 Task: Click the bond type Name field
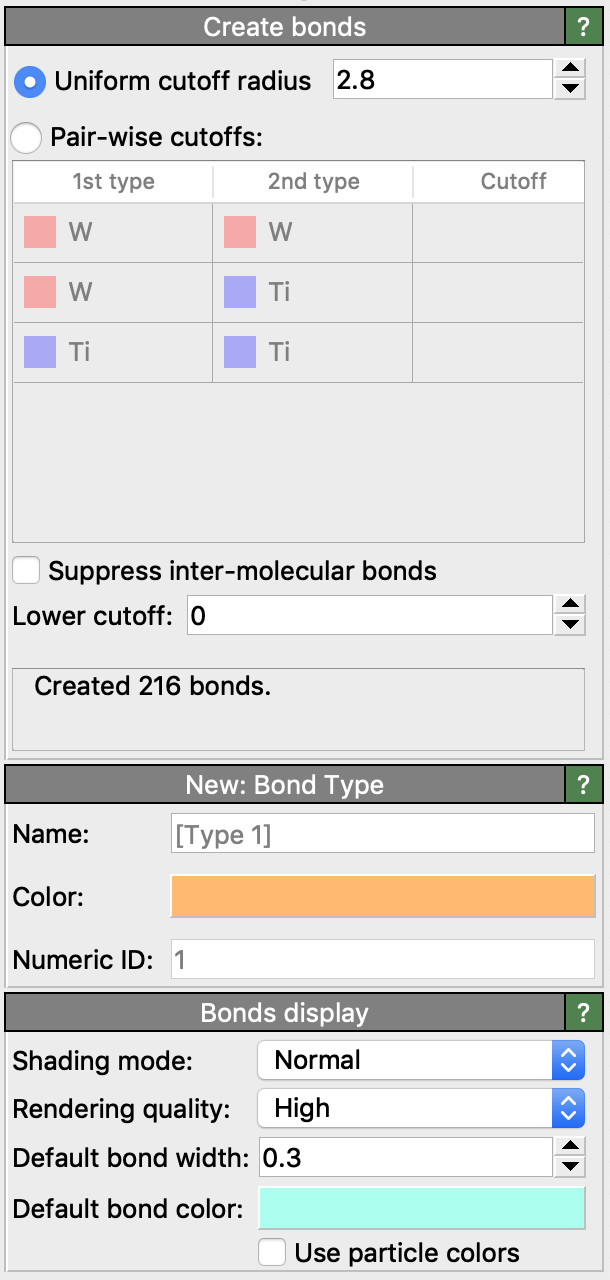coord(383,834)
